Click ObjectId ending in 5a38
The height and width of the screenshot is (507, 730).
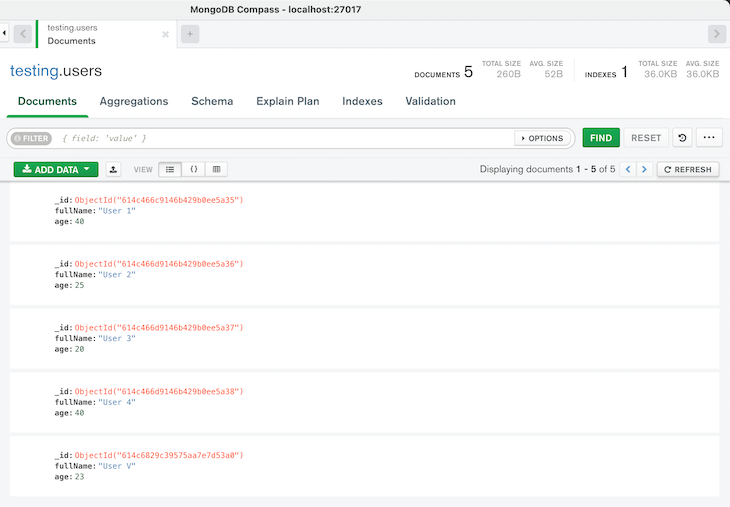[159, 392]
